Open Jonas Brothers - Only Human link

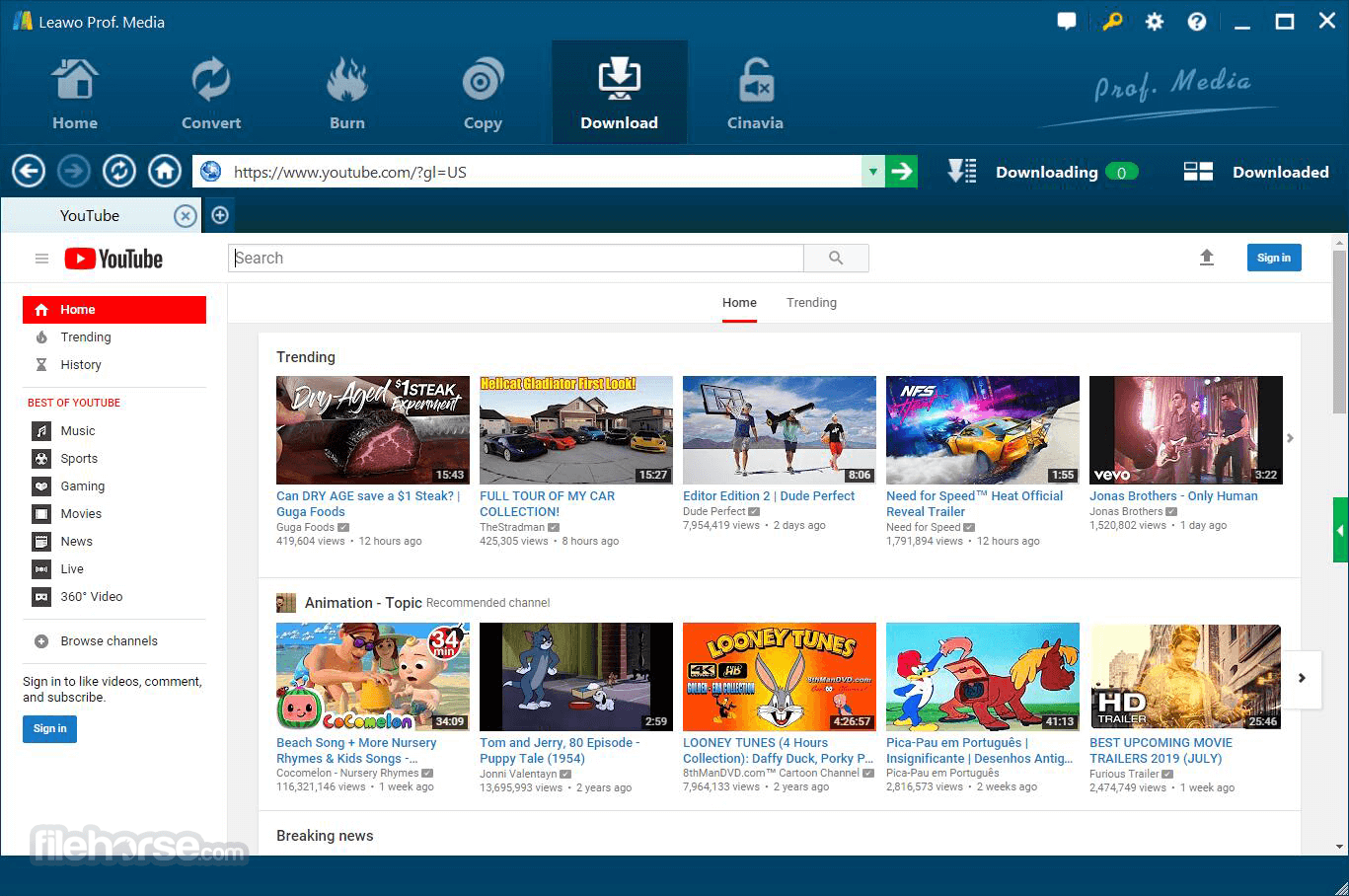1173,496
